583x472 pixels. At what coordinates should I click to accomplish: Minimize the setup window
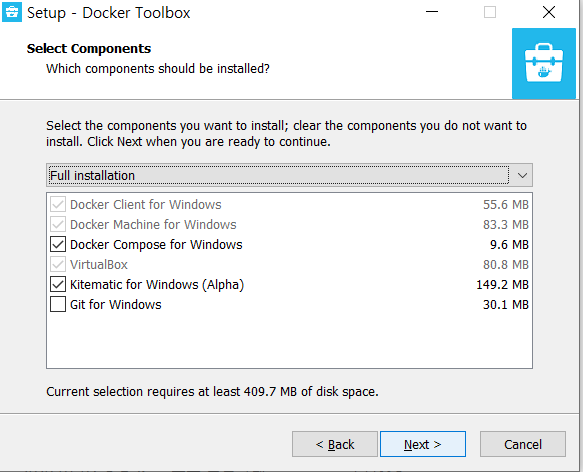432,12
